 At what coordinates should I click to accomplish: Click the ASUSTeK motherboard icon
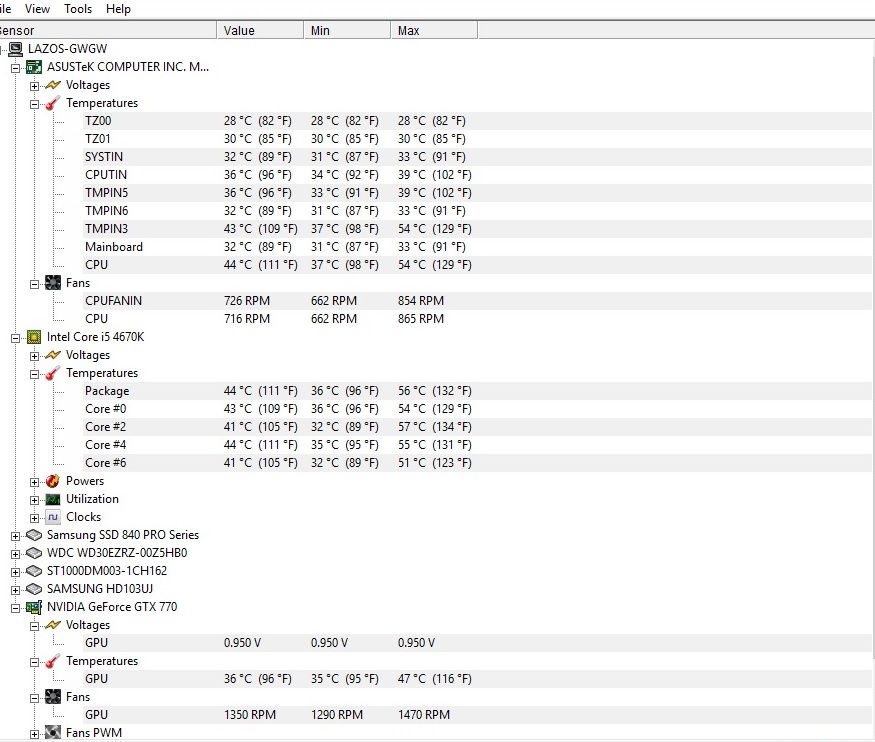tap(34, 67)
